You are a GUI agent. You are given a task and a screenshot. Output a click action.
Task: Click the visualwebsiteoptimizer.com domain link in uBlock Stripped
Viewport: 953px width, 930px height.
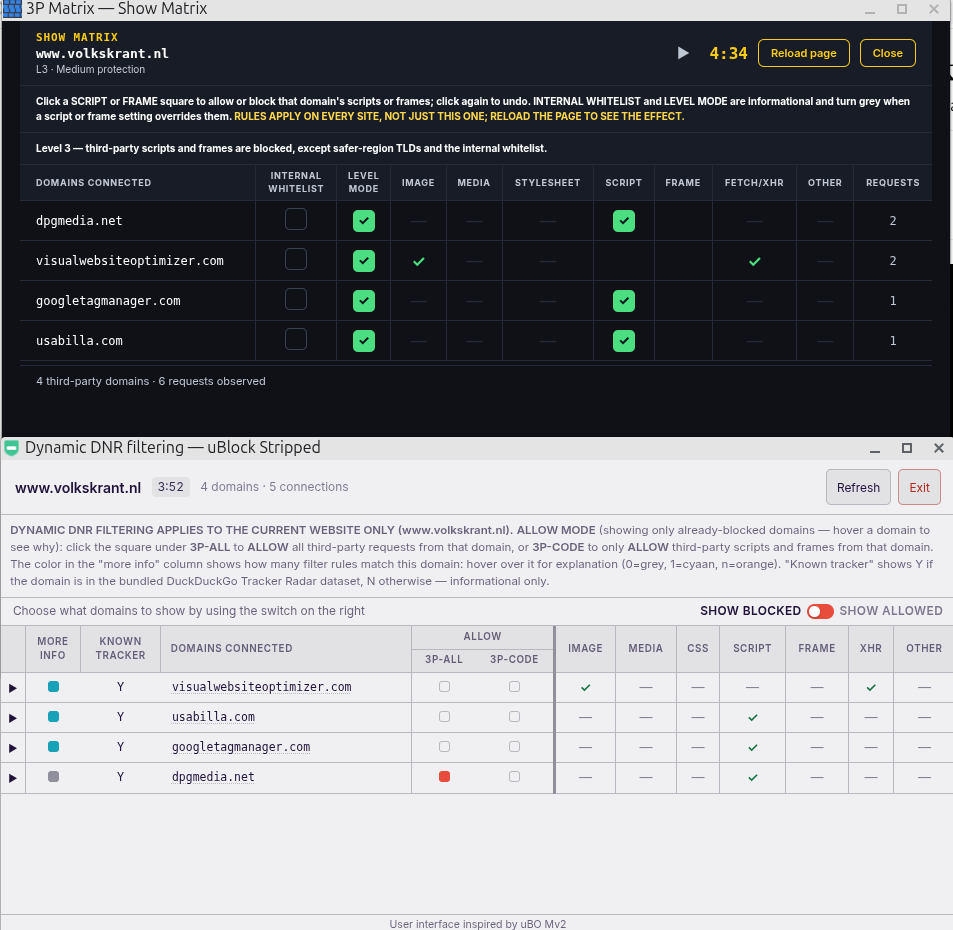tap(261, 687)
